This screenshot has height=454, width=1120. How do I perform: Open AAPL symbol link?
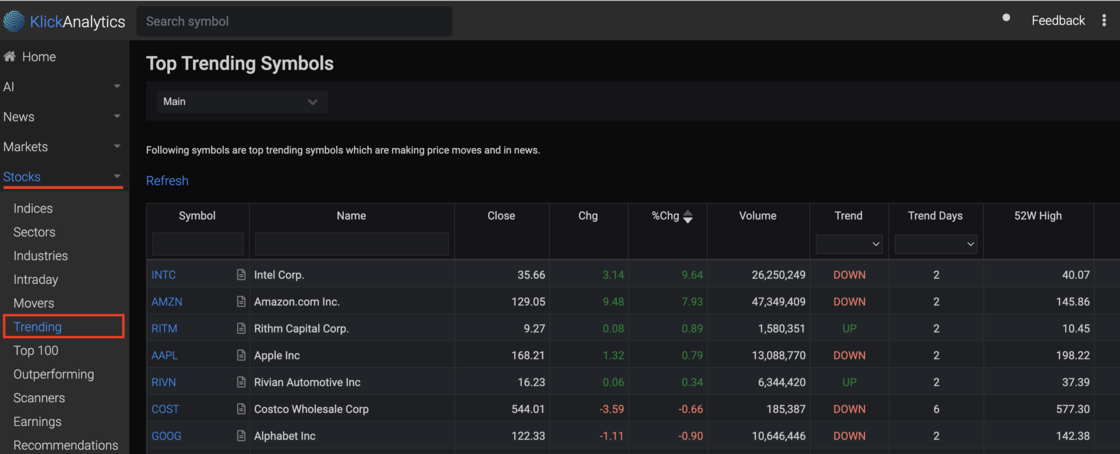pyautogui.click(x=164, y=355)
